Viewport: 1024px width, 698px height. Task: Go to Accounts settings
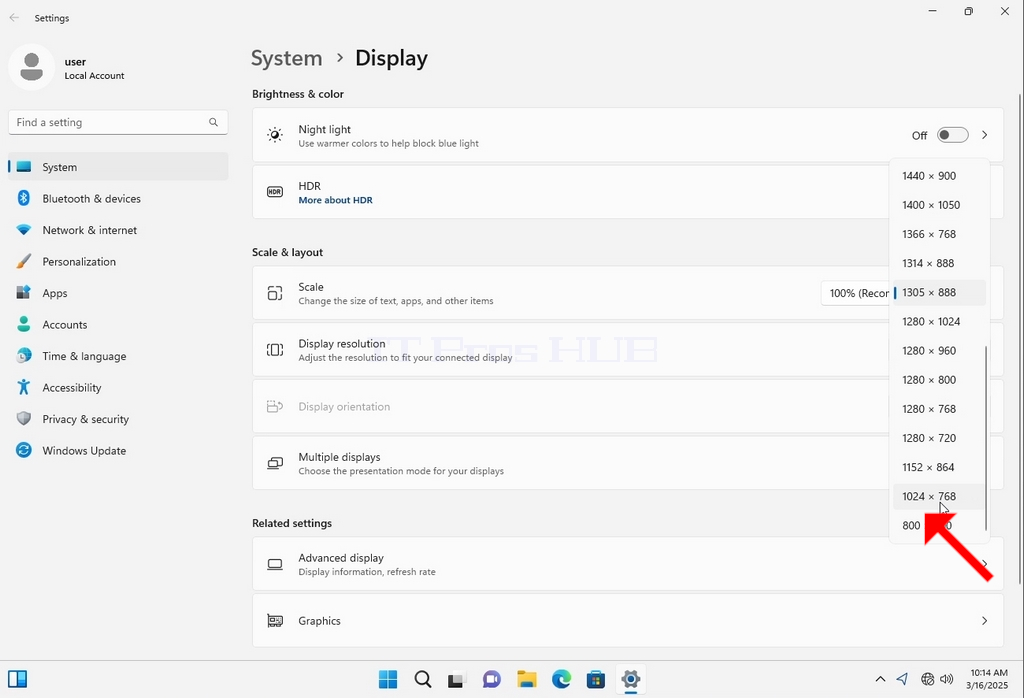click(118, 325)
